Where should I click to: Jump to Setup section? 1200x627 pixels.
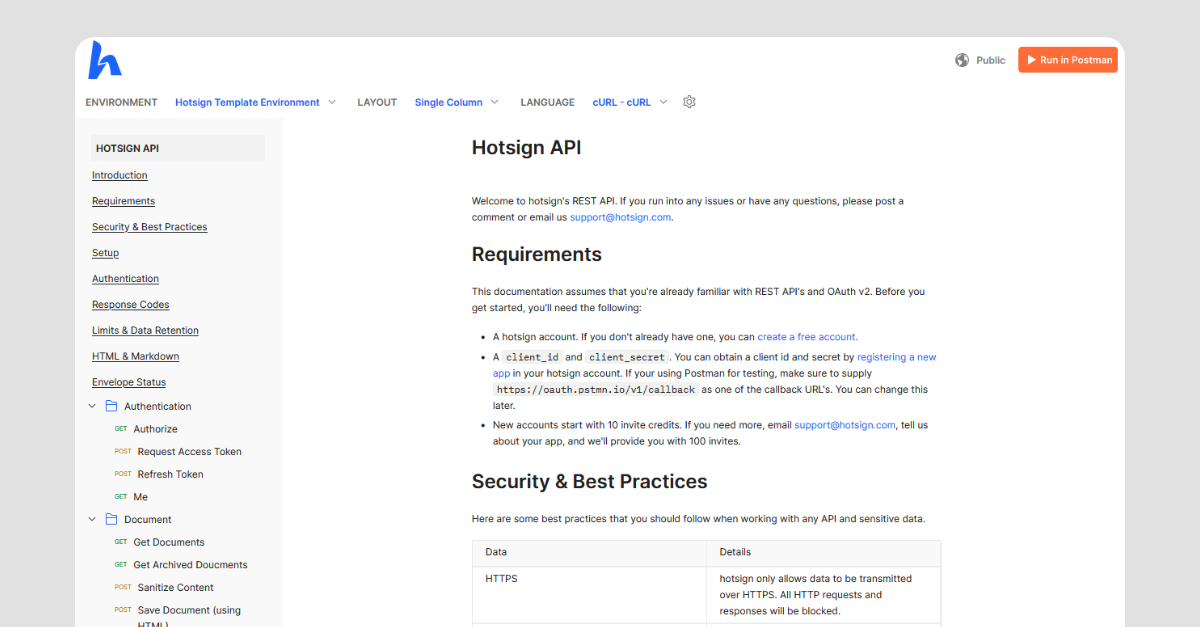point(105,253)
